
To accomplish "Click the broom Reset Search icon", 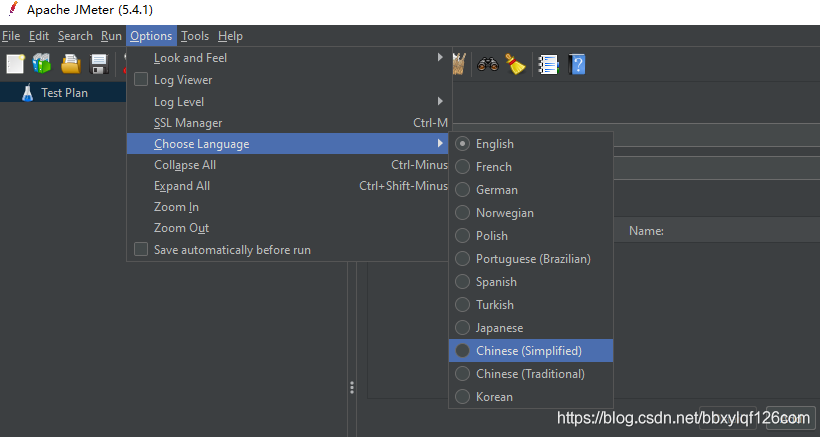I will click(x=515, y=65).
